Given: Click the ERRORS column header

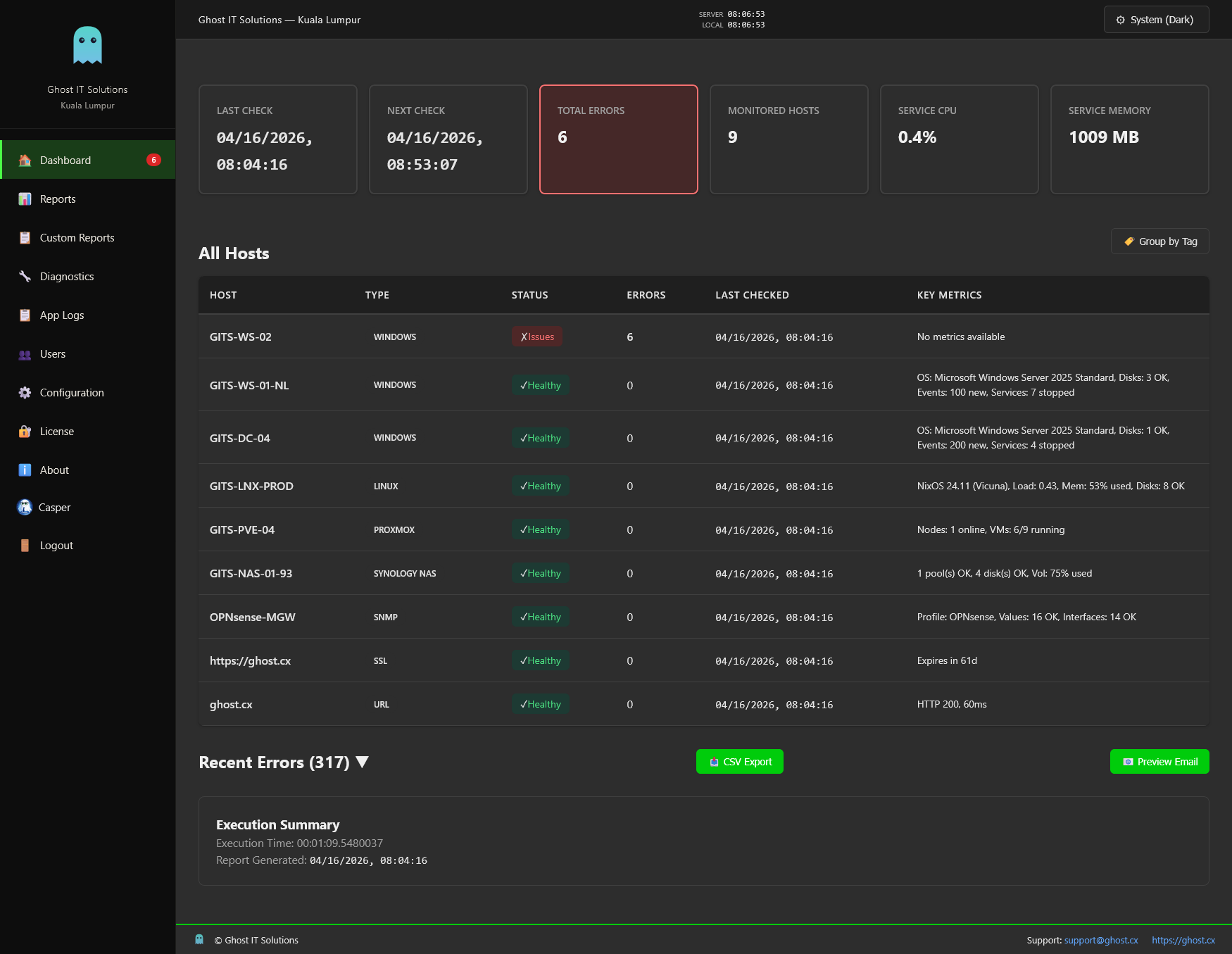Looking at the screenshot, I should click(646, 295).
